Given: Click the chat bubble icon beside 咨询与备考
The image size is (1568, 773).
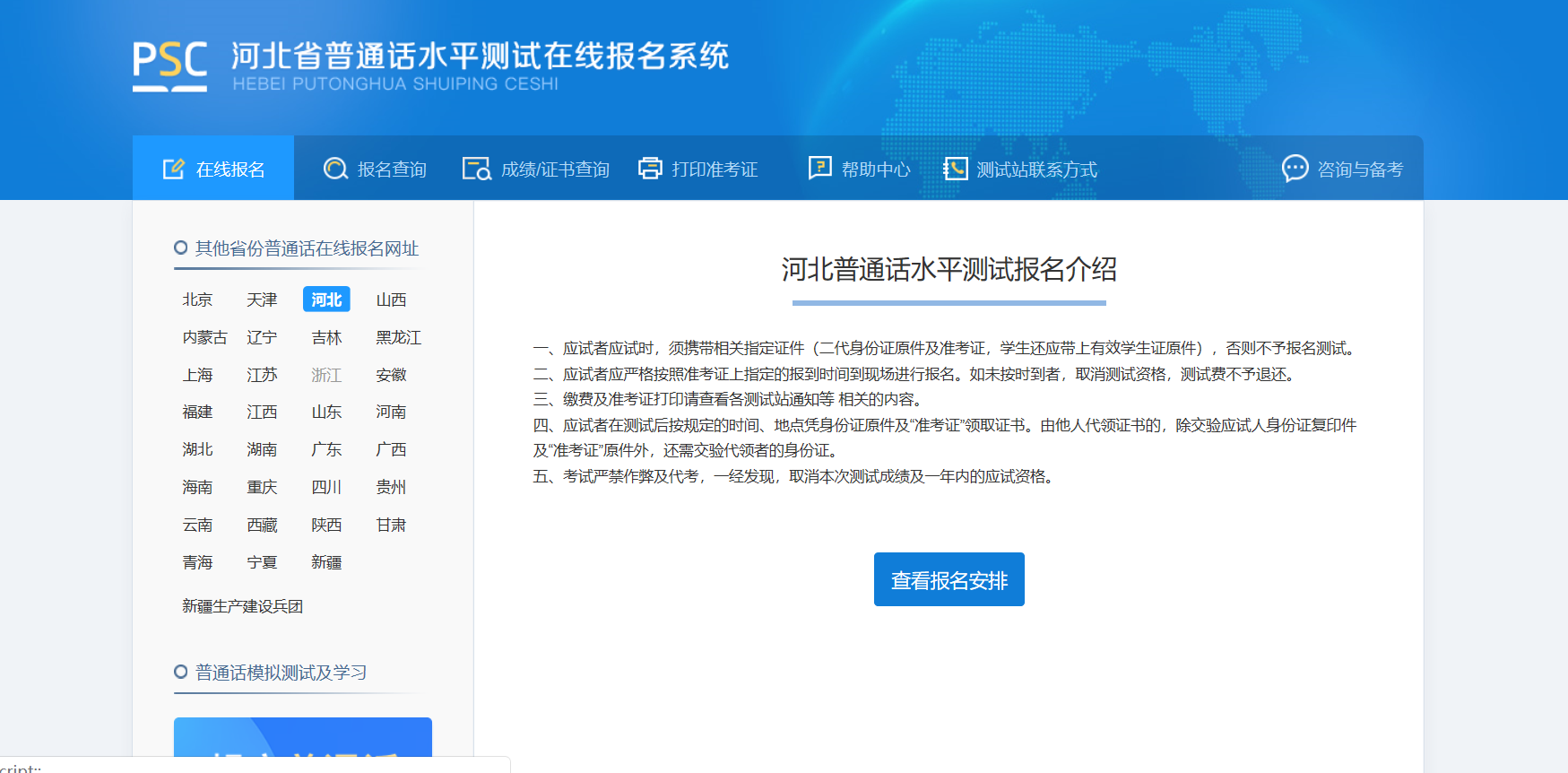Looking at the screenshot, I should (1295, 168).
